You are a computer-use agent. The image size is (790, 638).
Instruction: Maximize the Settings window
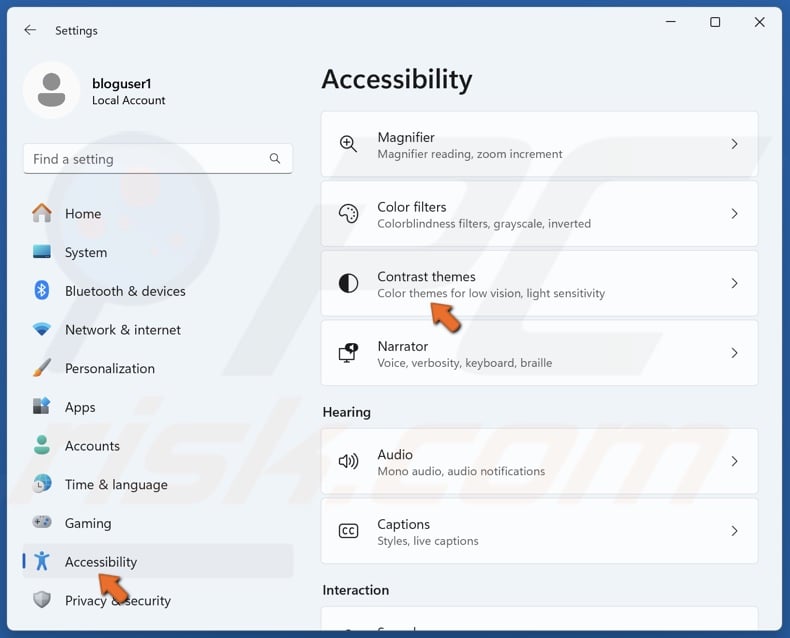(x=715, y=22)
